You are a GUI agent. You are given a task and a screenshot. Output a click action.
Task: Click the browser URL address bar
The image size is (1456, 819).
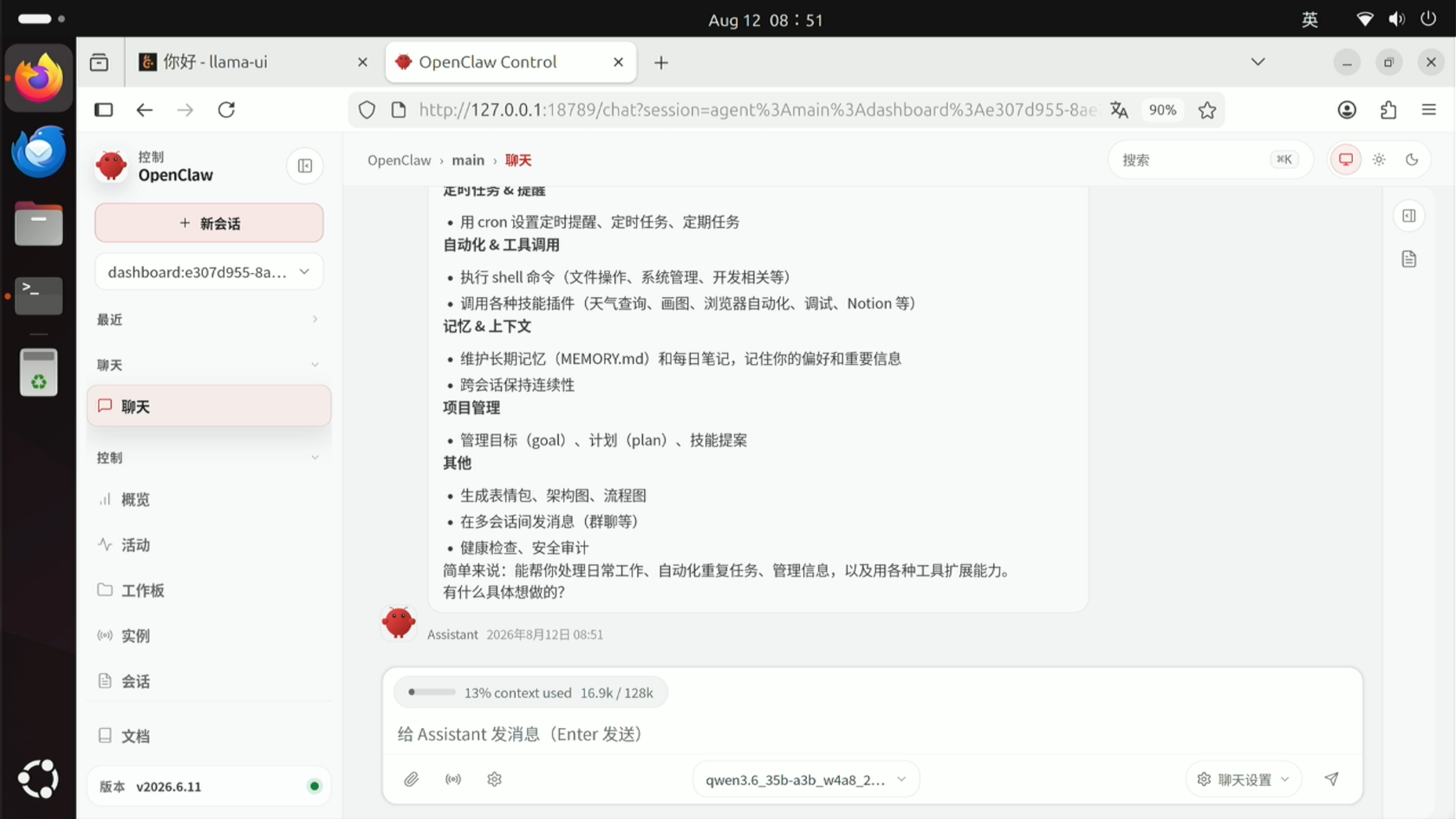click(x=757, y=110)
